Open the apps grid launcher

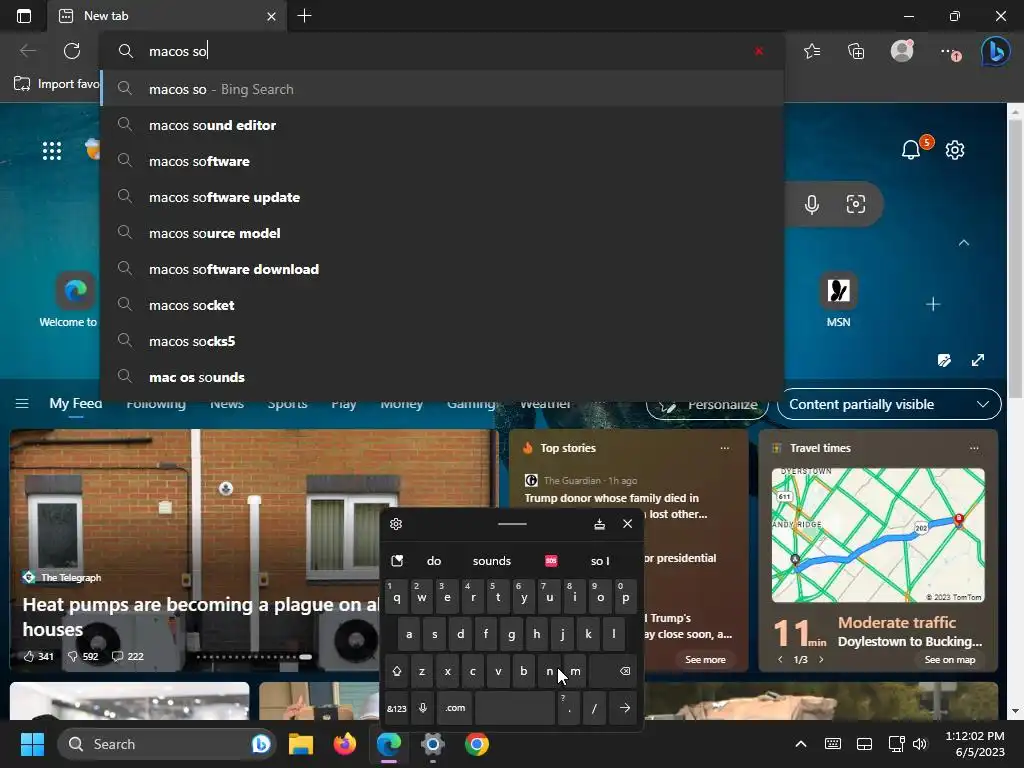(x=52, y=150)
